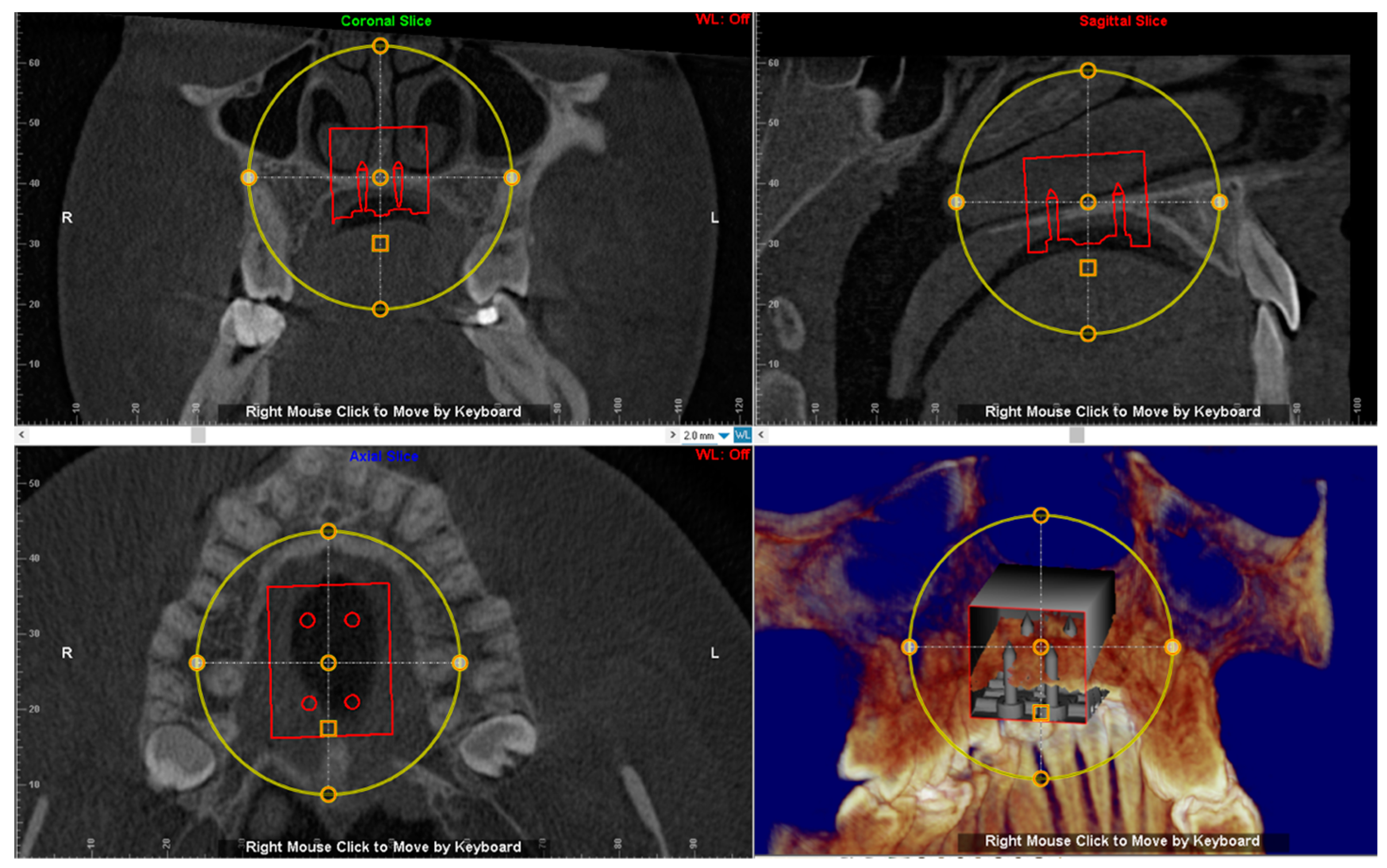Click the axial circle's left edge handle
Image resolution: width=1387 pixels, height=868 pixels.
point(197,663)
